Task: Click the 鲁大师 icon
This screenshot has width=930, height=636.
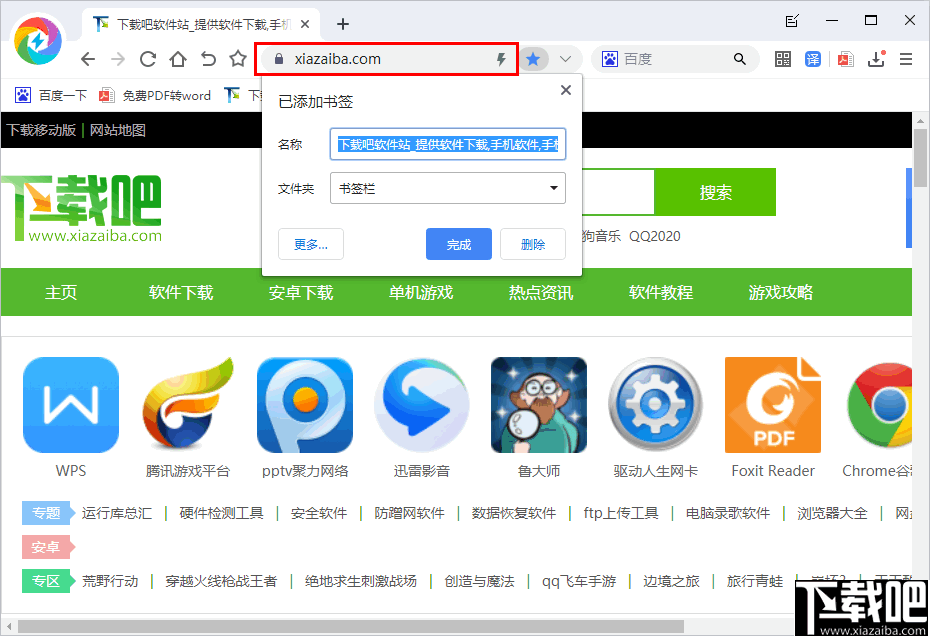Action: (539, 405)
